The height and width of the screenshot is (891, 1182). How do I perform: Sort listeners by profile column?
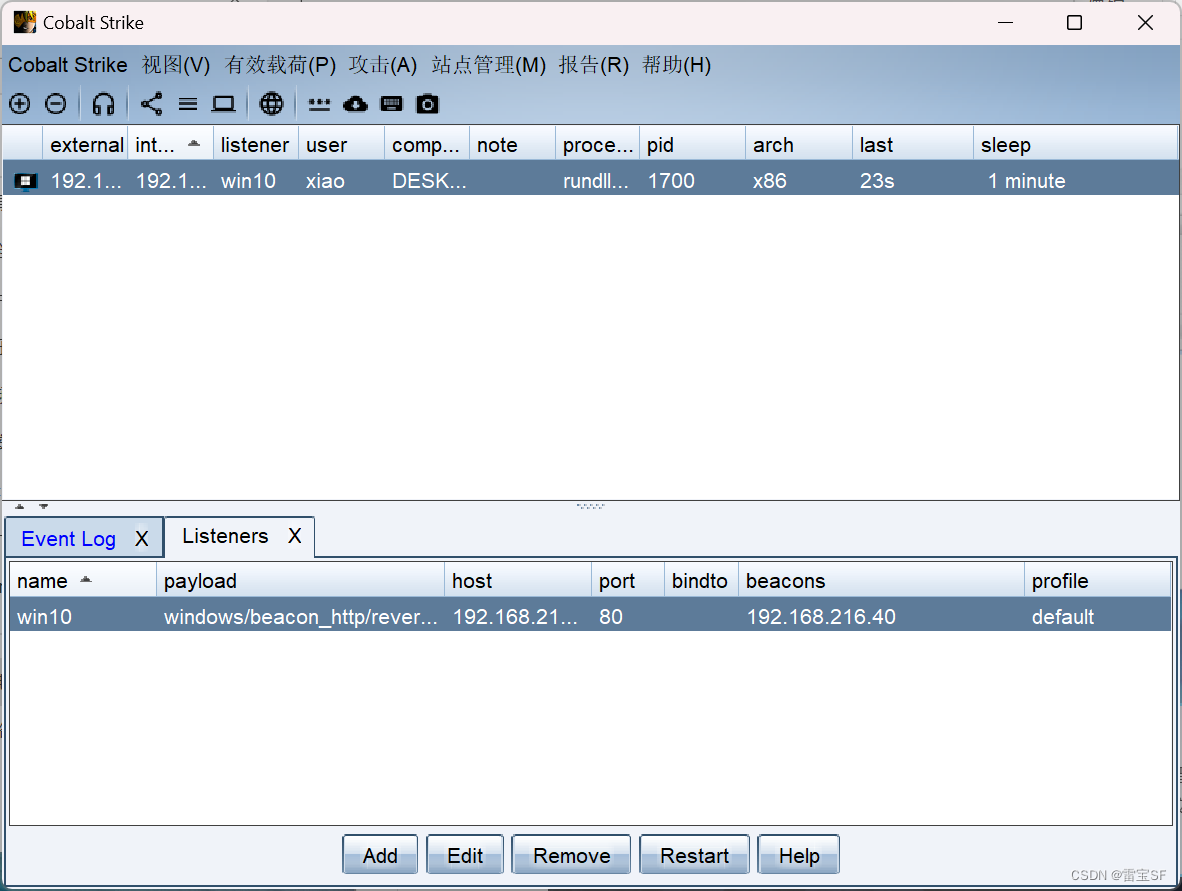coord(1098,580)
